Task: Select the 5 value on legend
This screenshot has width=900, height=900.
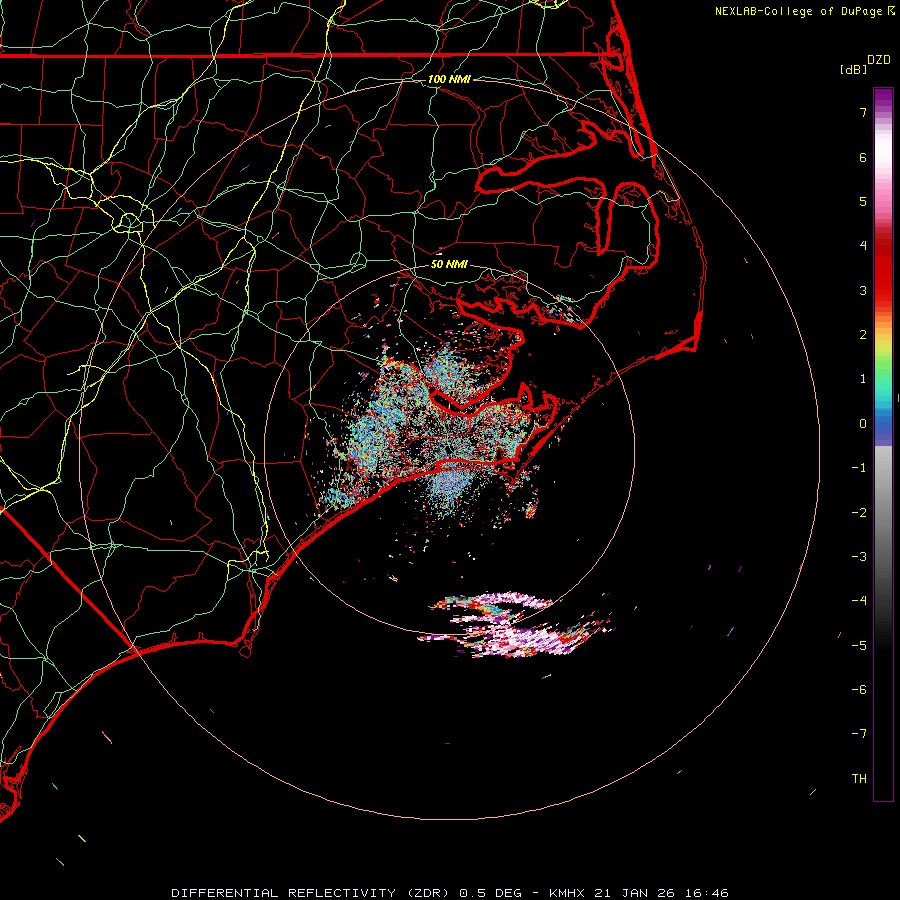Action: pyautogui.click(x=863, y=201)
